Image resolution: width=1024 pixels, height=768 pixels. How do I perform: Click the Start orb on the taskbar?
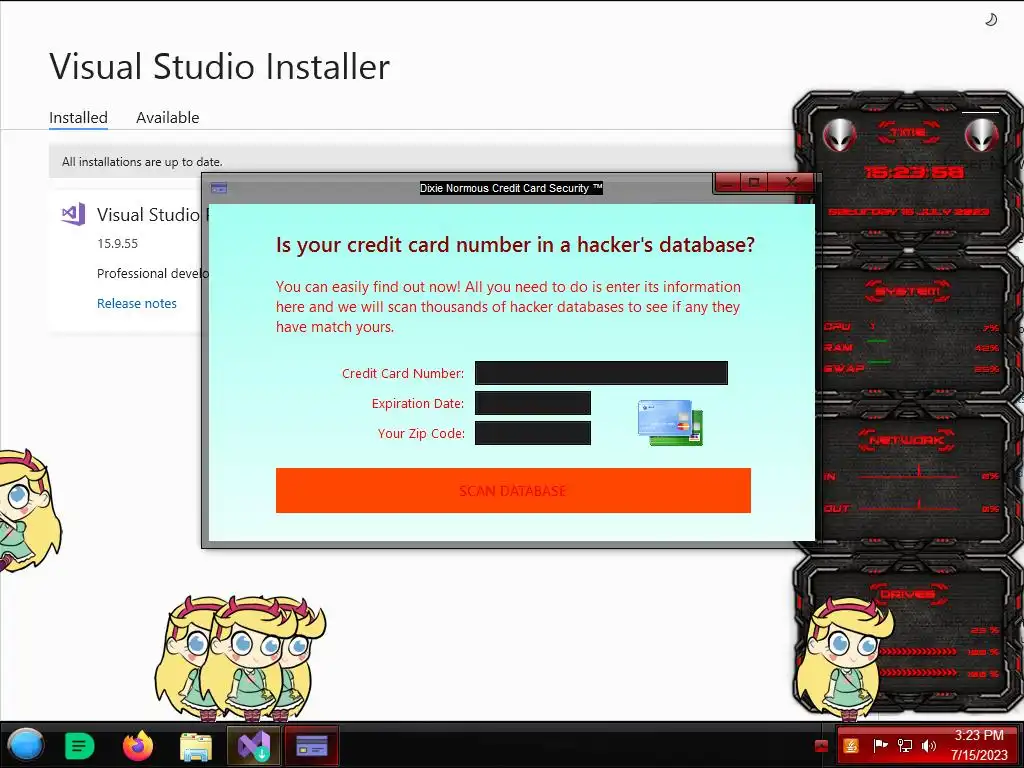[x=25, y=745]
